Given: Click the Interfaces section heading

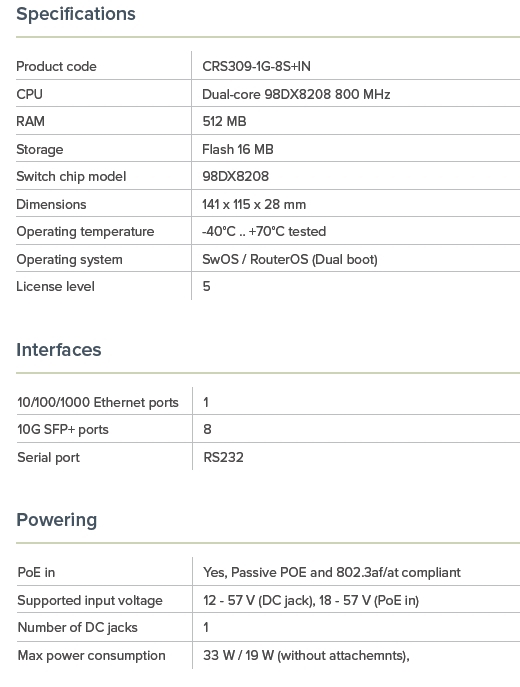Looking at the screenshot, I should 59,350.
